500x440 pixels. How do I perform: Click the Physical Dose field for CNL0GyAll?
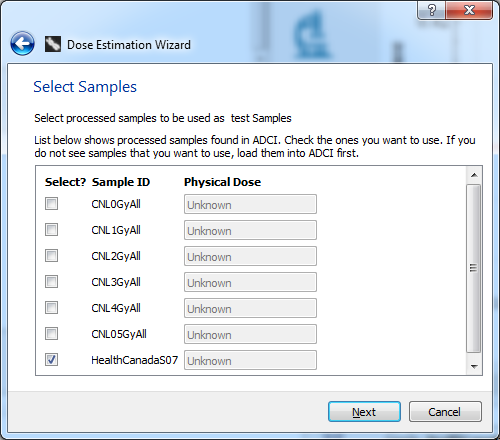pos(250,204)
